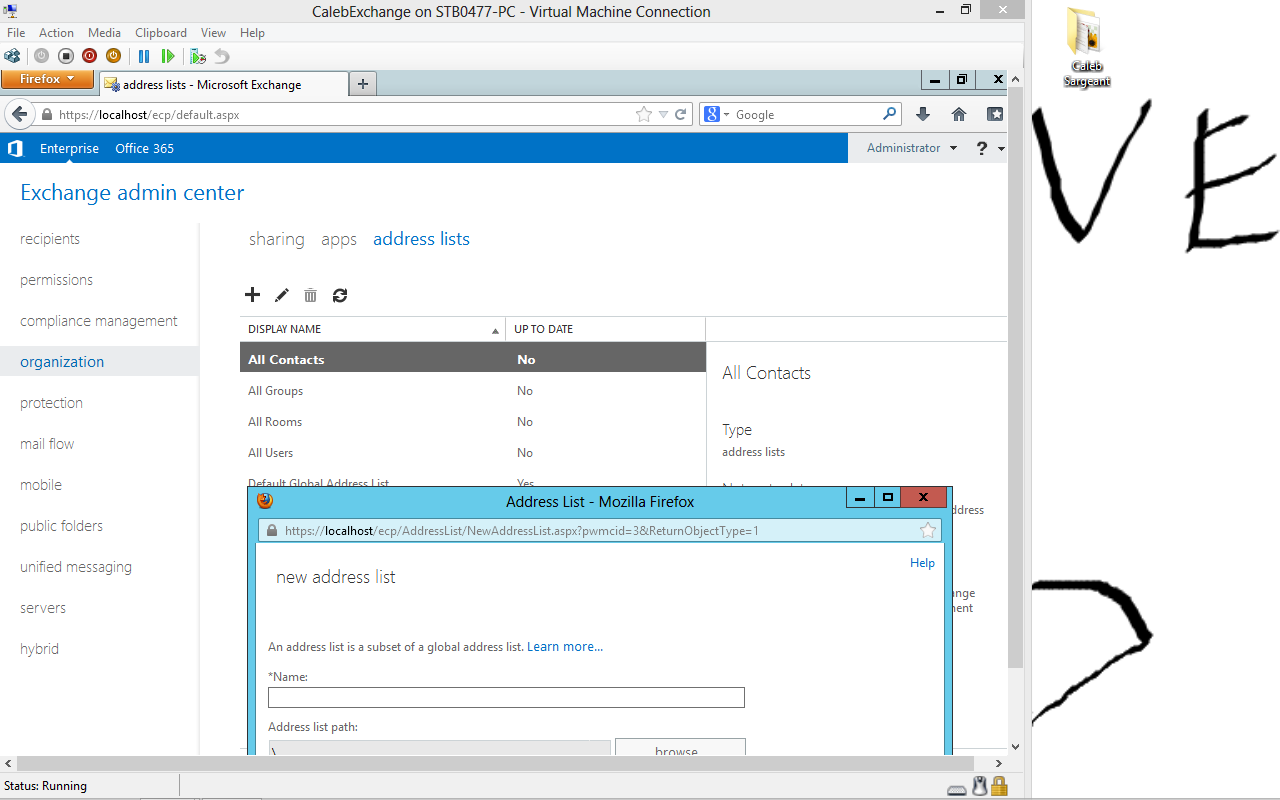
Task: Add a new address list with the plus icon
Action: [252, 295]
